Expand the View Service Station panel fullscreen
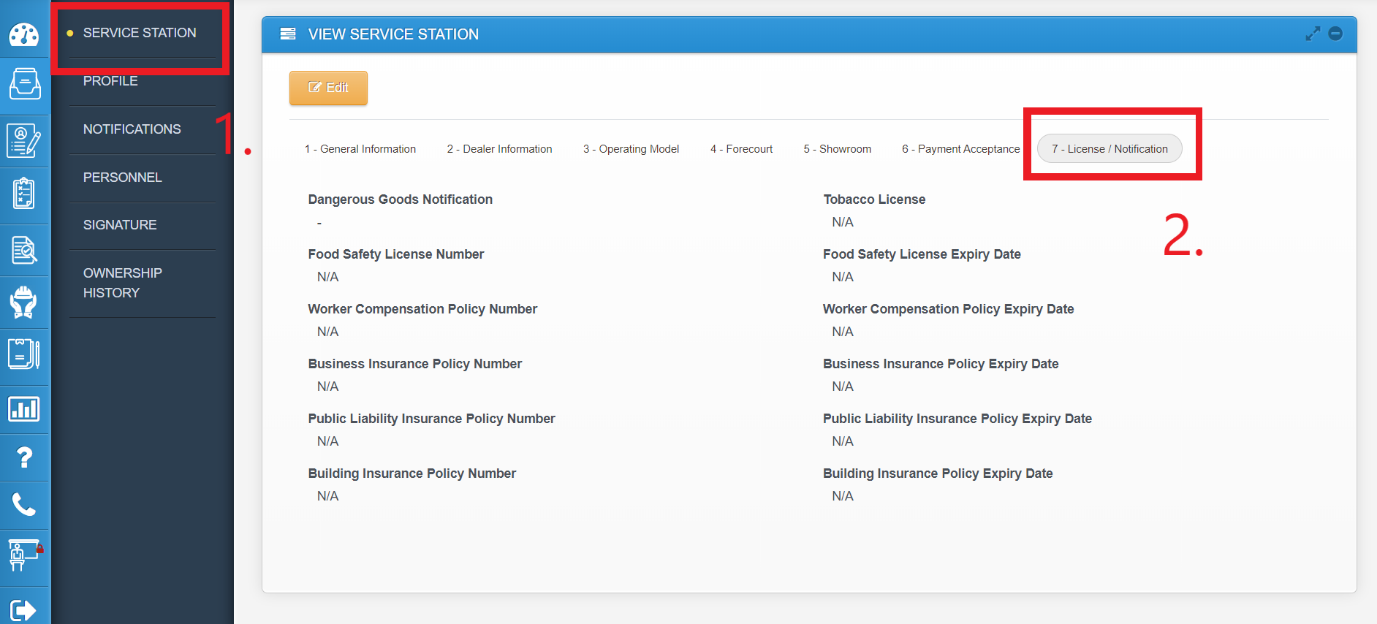The height and width of the screenshot is (624, 1377). 1313,34
